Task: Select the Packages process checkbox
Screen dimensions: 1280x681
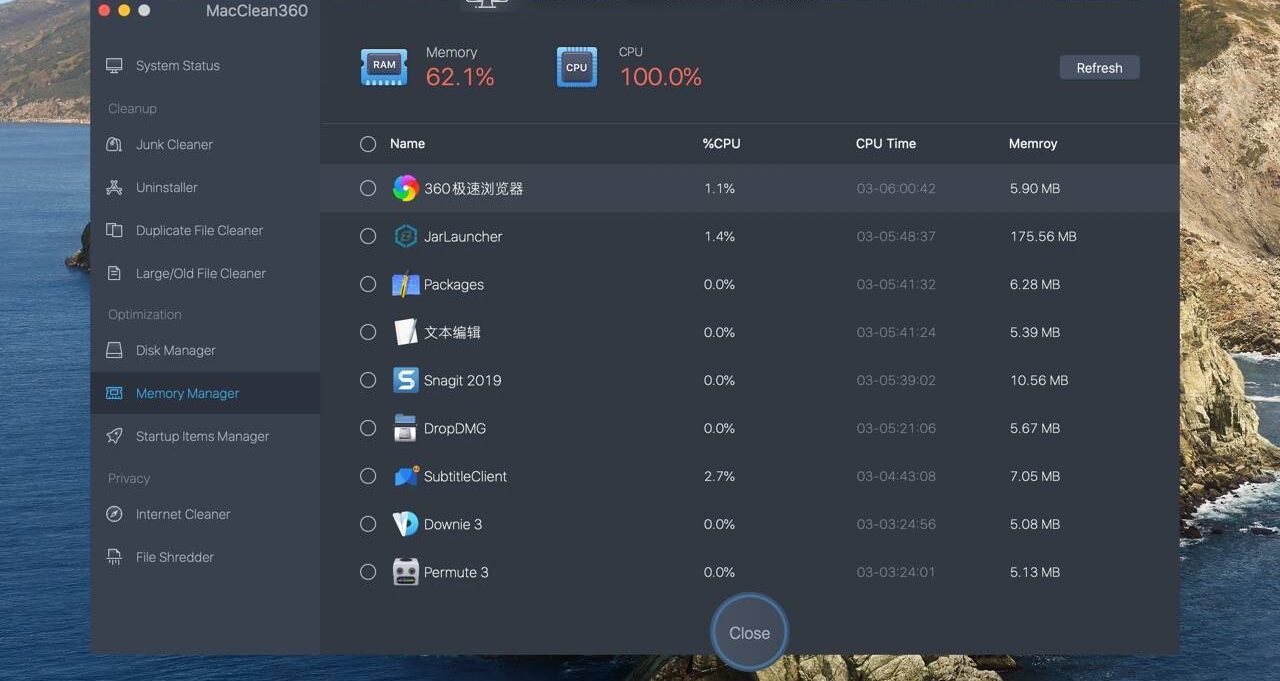Action: point(368,284)
